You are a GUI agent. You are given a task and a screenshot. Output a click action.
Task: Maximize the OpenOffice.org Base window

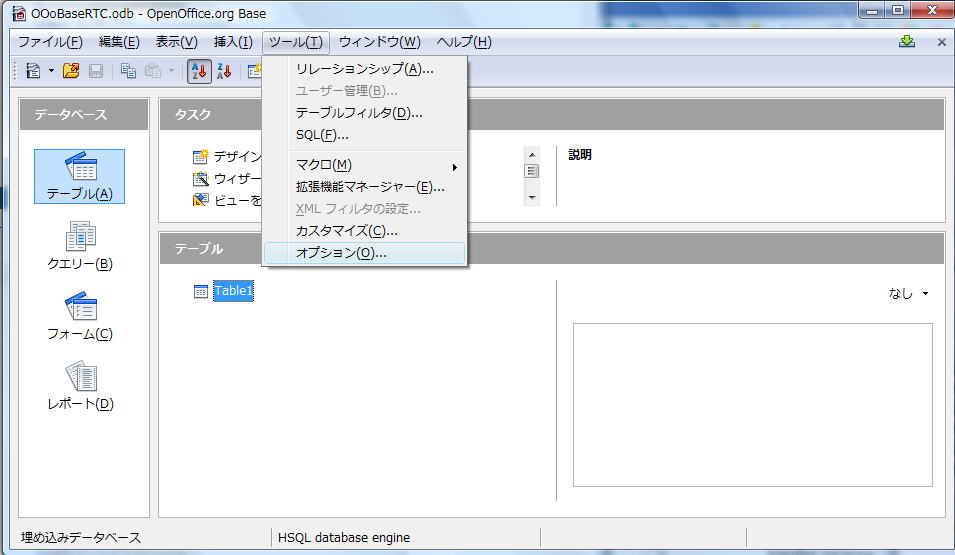898,10
